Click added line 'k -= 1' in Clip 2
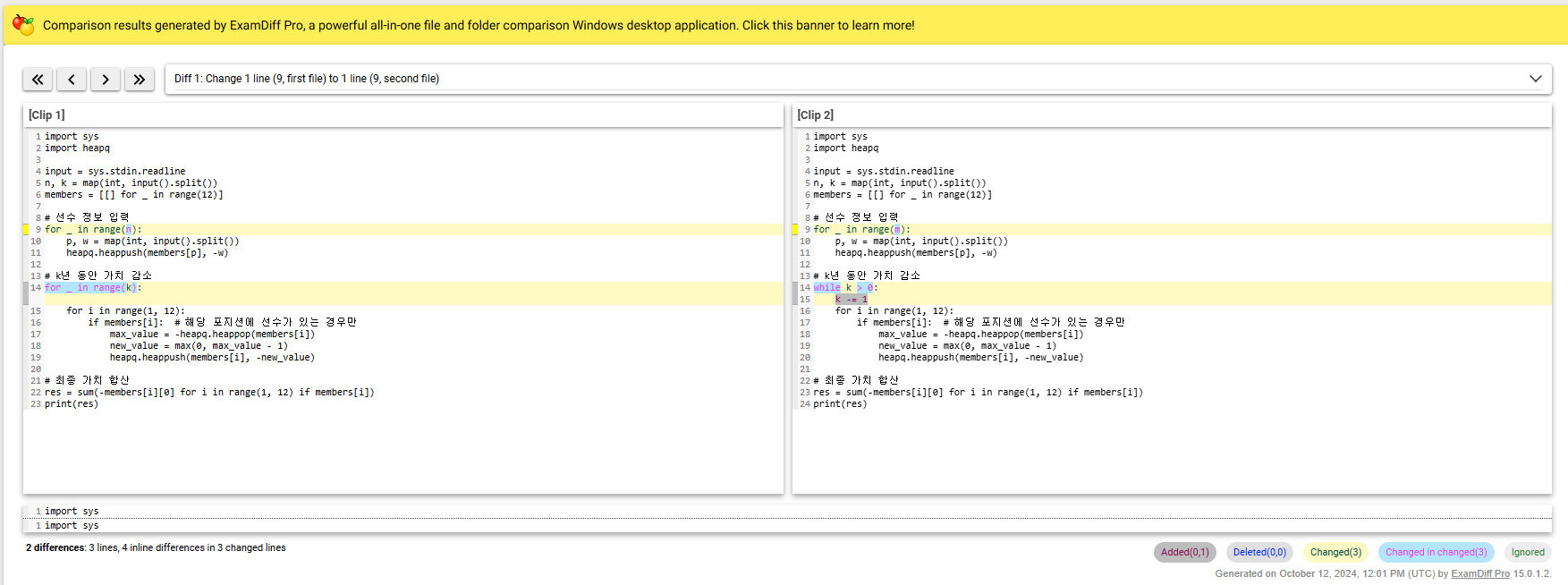 (x=851, y=300)
